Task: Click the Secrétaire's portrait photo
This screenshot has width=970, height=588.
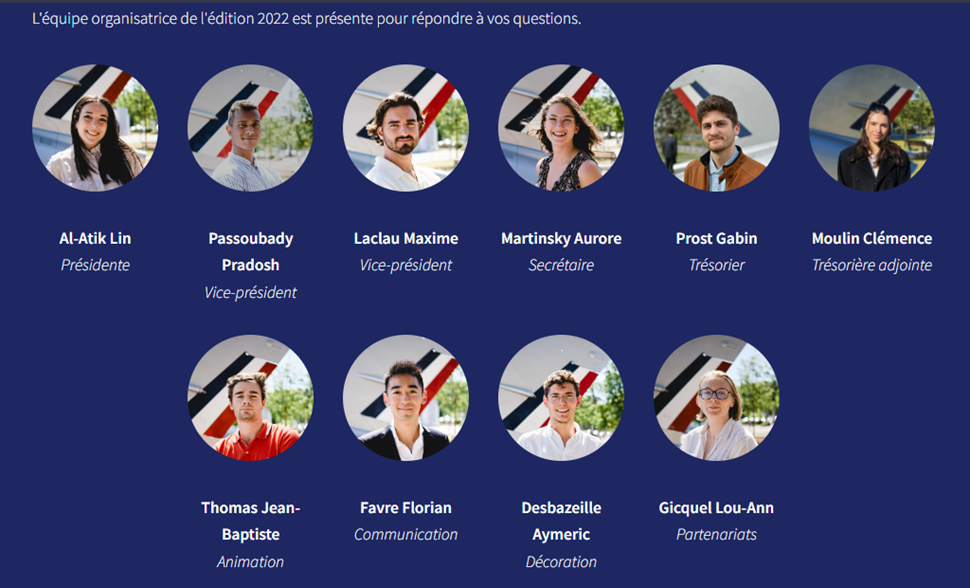Action: pyautogui.click(x=561, y=128)
